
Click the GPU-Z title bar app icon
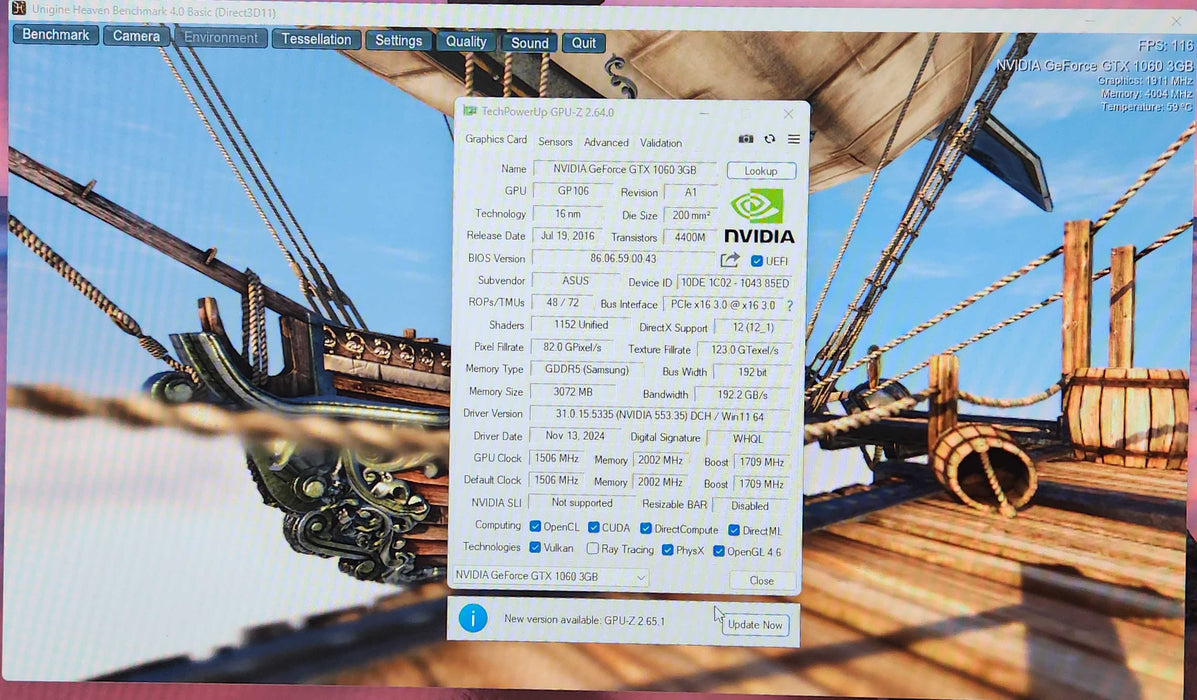pyautogui.click(x=469, y=111)
